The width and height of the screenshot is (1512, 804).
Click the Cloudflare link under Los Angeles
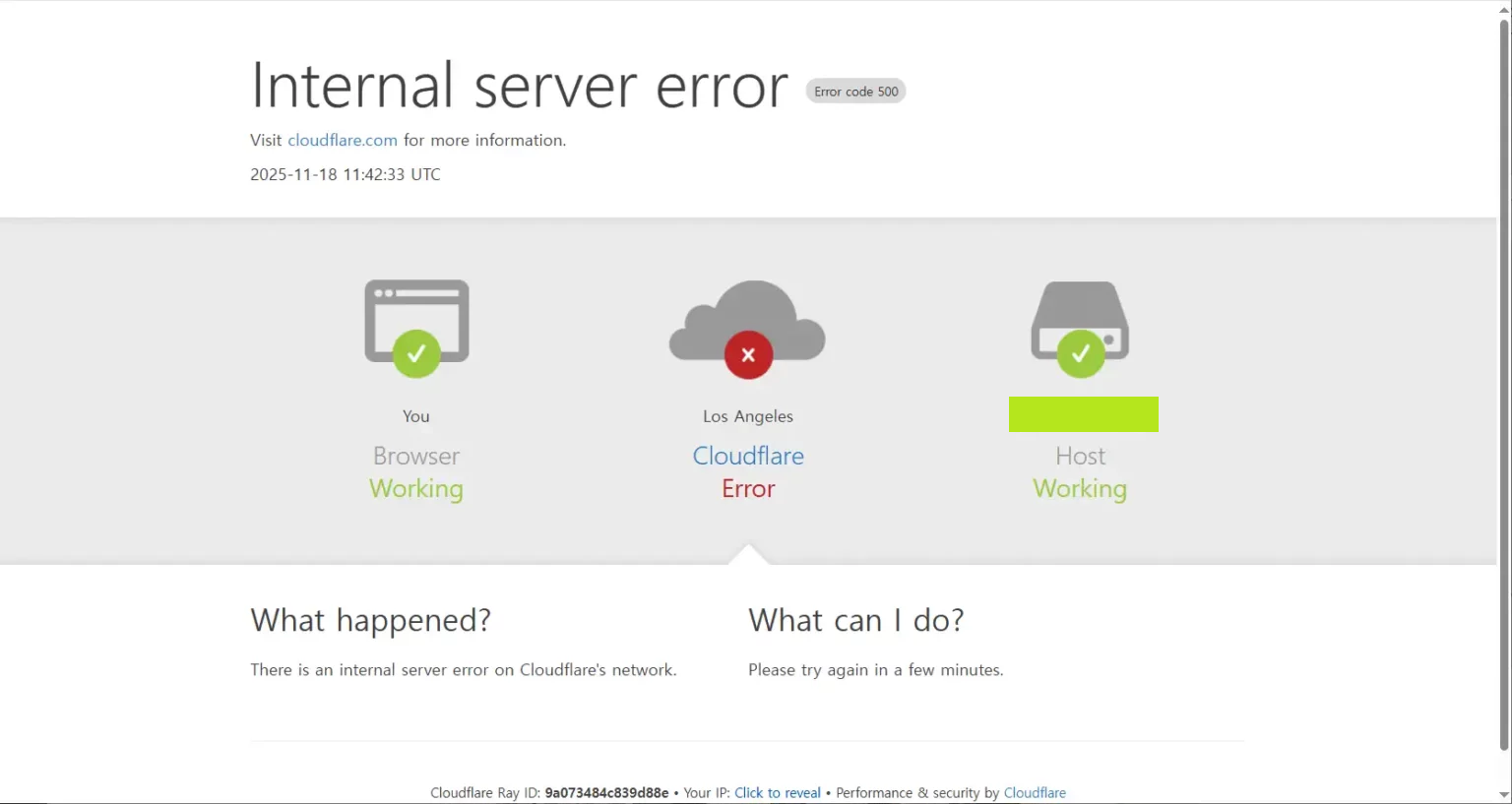point(748,456)
